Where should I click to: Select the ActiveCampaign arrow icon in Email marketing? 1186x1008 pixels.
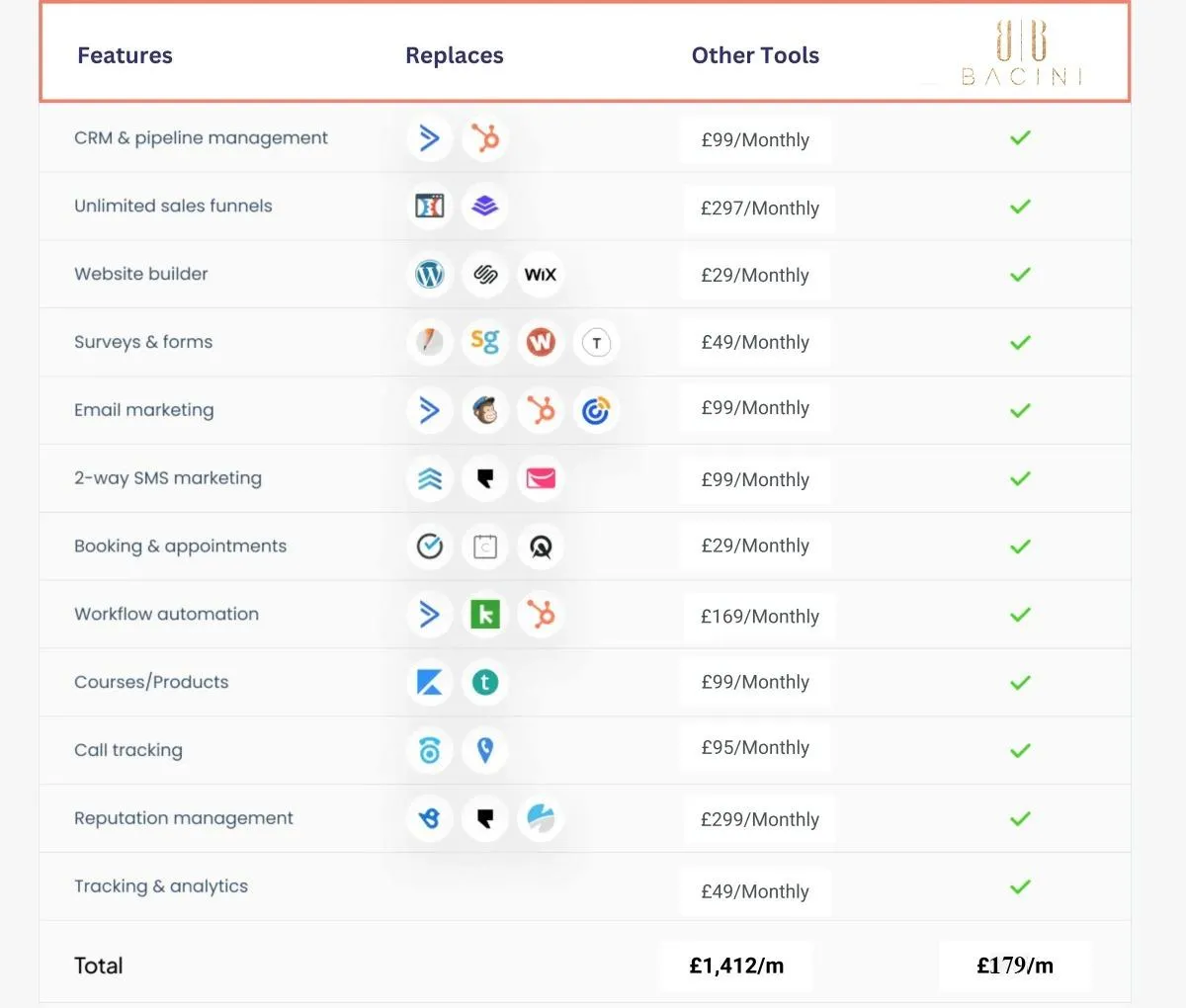429,410
